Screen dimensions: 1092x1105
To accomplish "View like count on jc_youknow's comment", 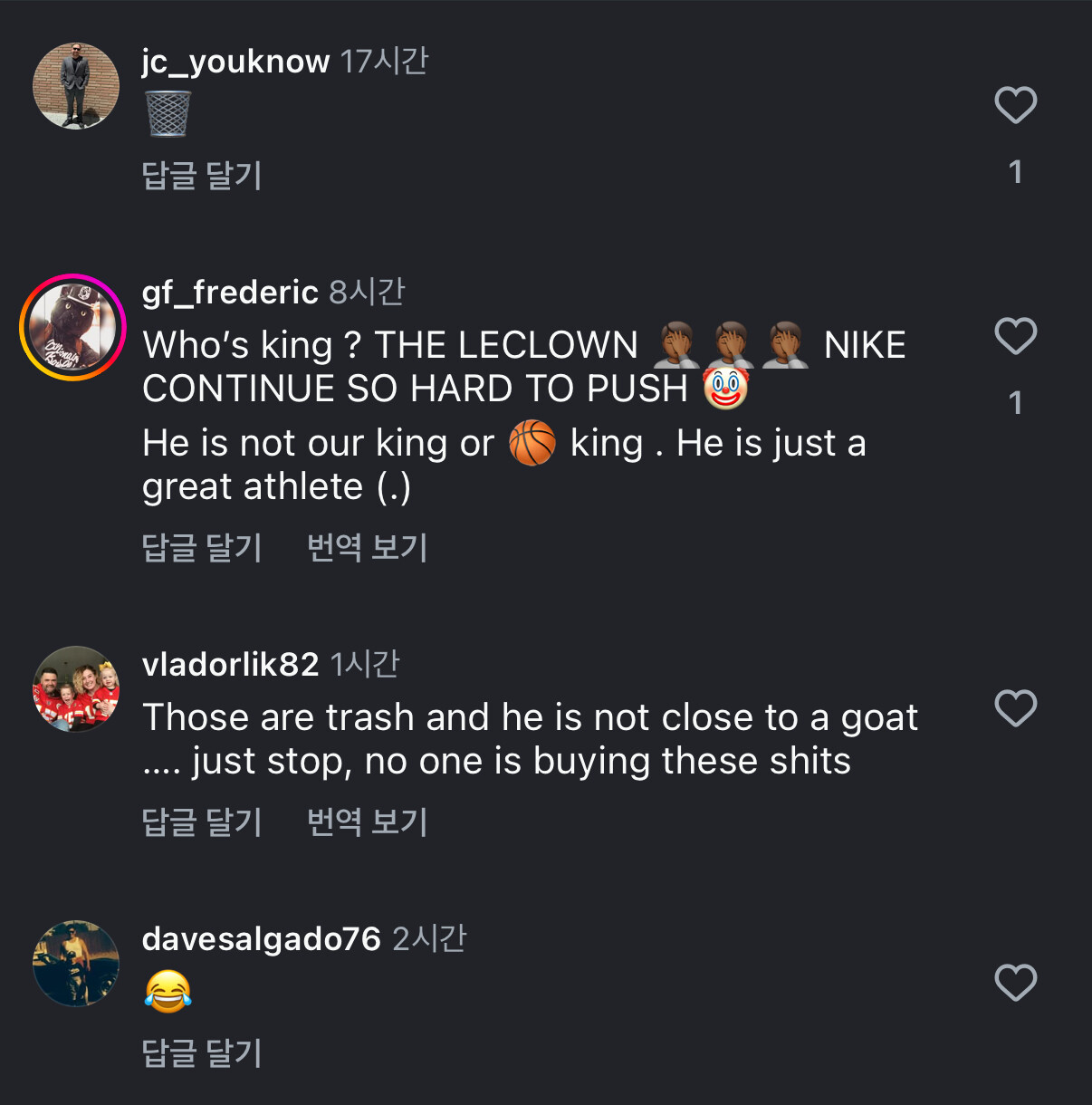I will click(1015, 172).
